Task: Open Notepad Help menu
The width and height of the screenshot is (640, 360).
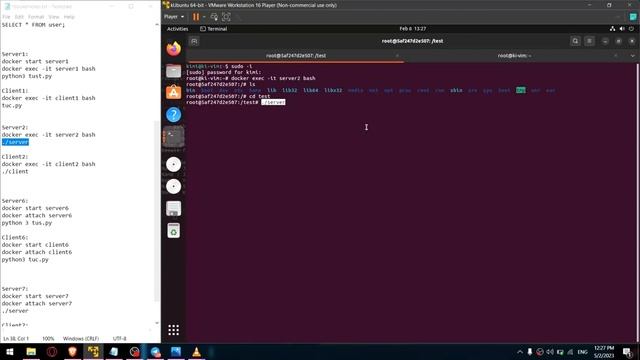Action: coord(69,17)
